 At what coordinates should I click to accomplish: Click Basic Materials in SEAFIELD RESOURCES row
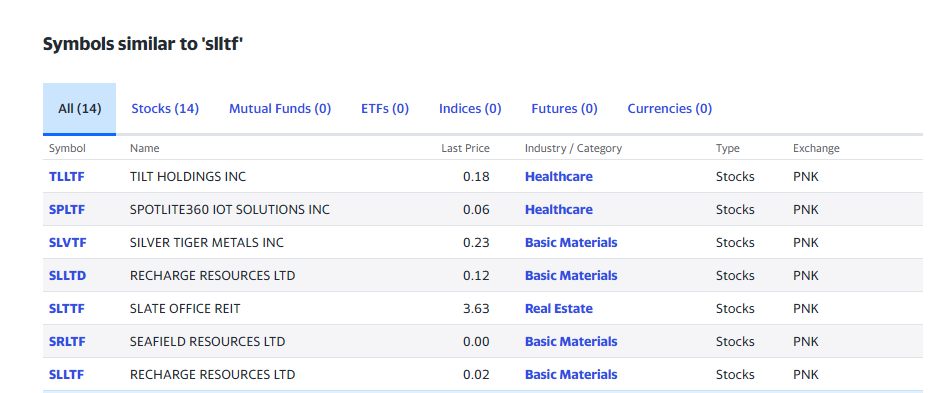coord(571,342)
